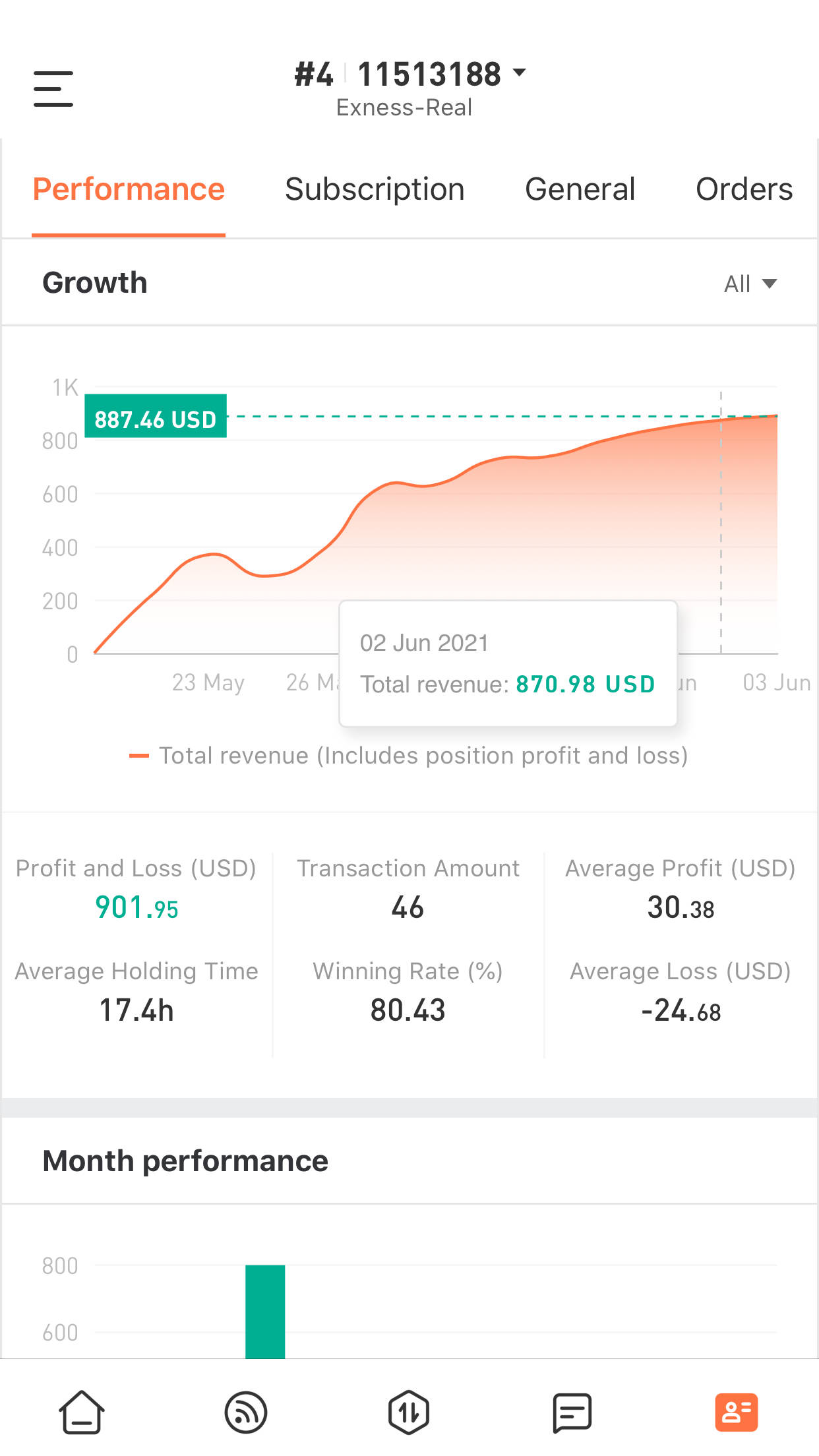Open the hamburger side menu
This screenshot has height=1456, width=819.
point(53,89)
